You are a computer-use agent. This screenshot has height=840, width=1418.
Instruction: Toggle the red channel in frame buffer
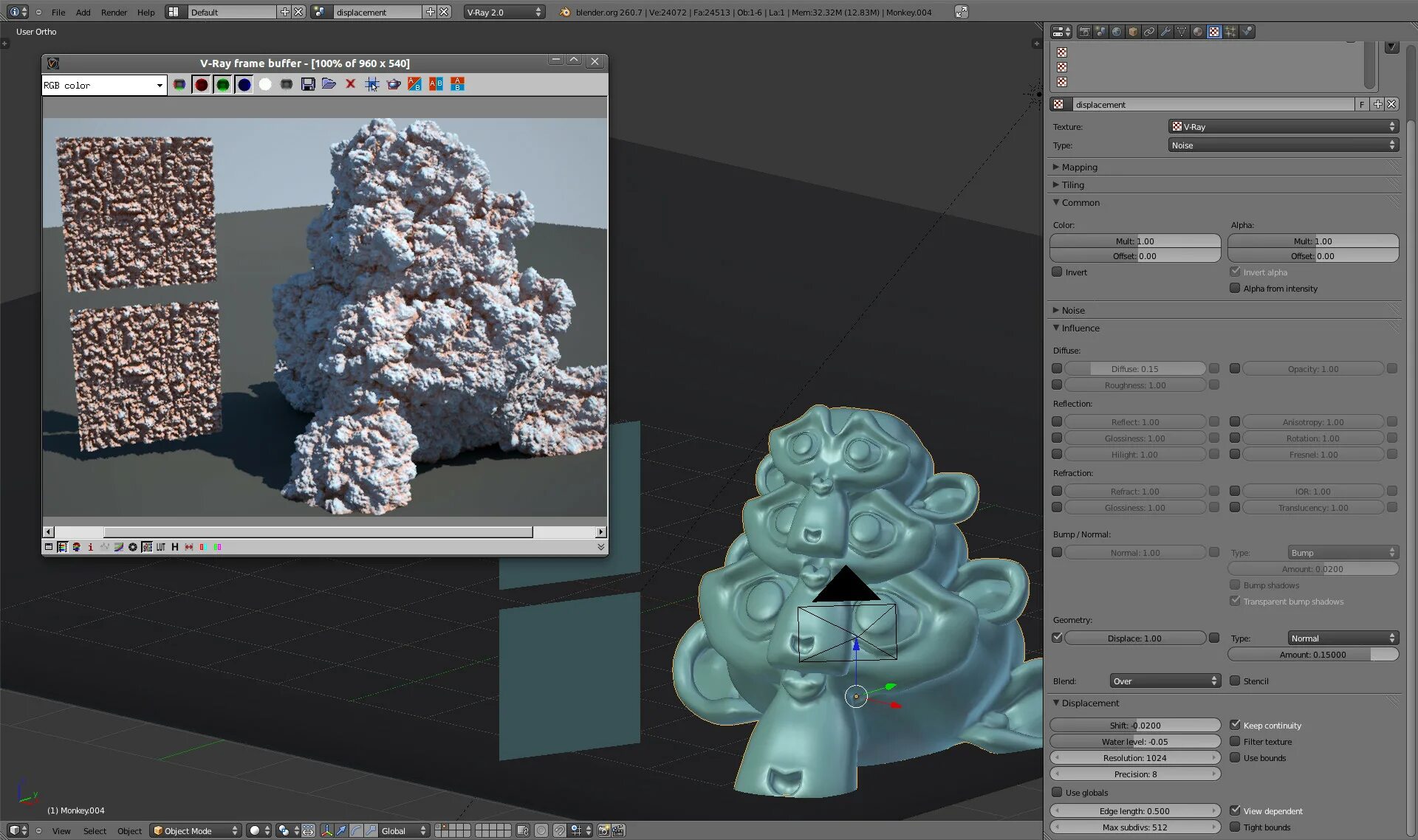[201, 84]
